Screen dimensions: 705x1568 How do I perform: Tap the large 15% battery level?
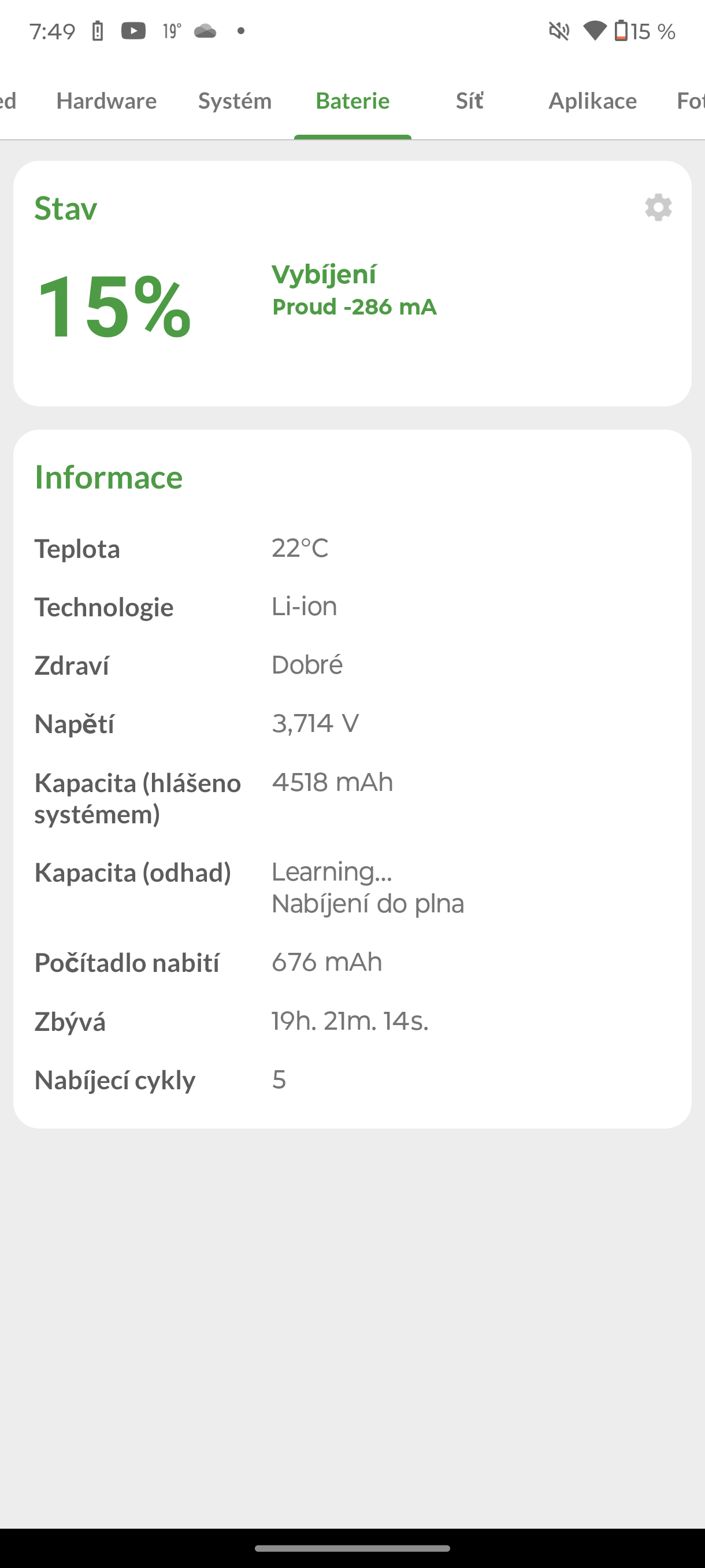(x=114, y=306)
